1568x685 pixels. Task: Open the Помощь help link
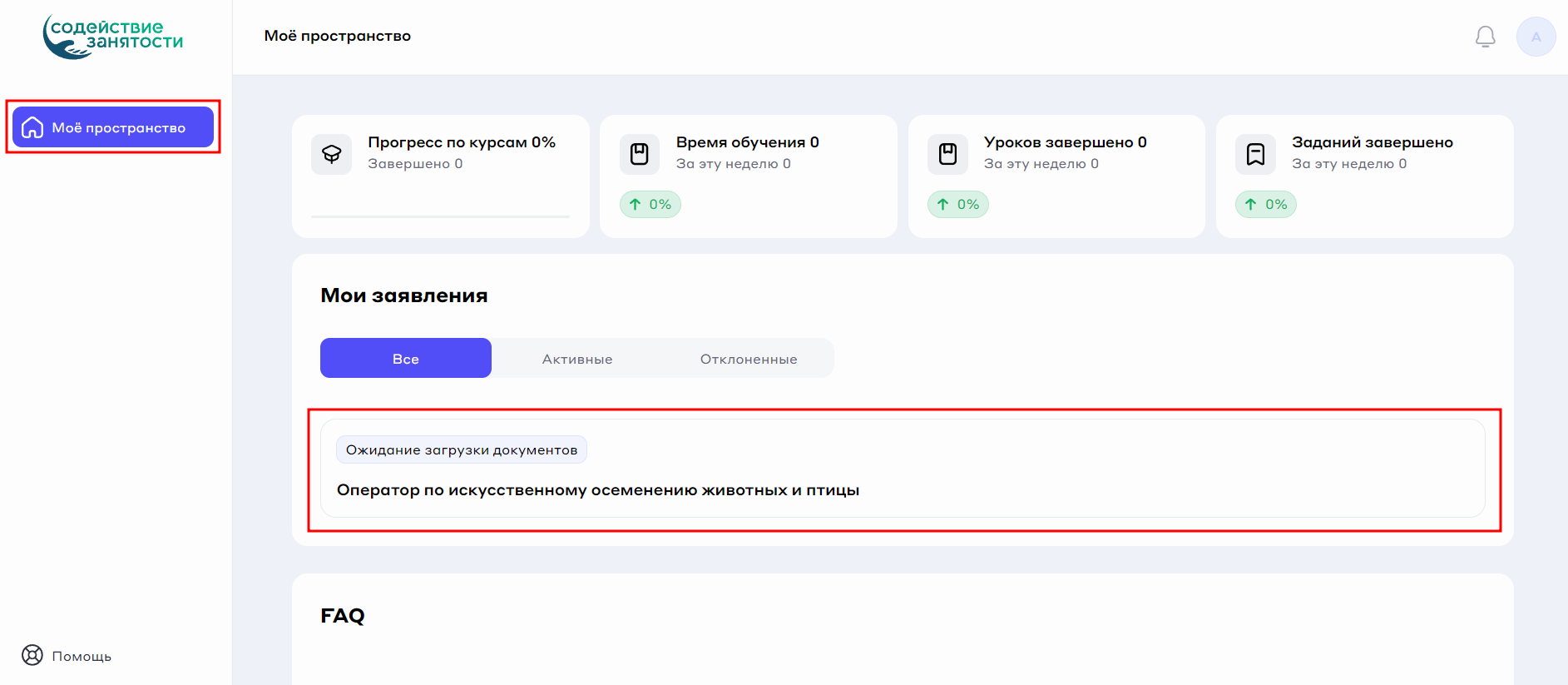[x=82, y=656]
